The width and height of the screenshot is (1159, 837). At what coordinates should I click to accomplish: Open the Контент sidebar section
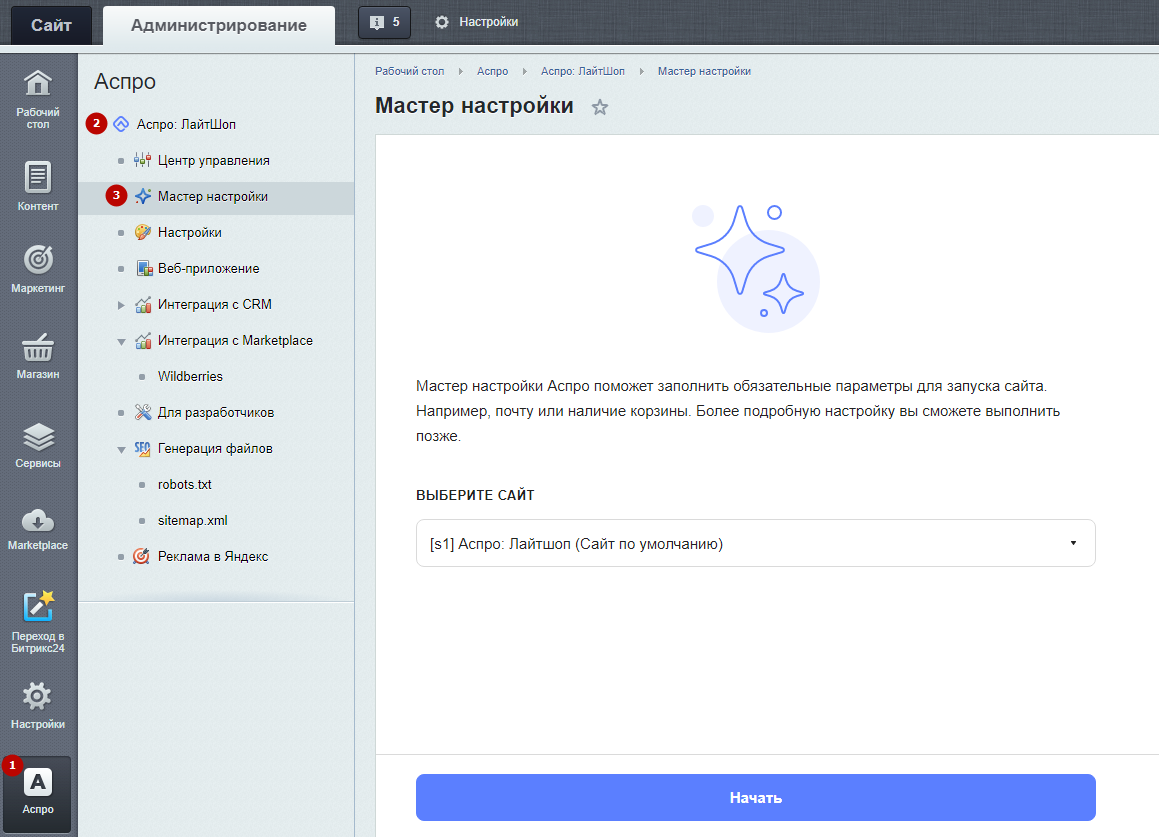pyautogui.click(x=38, y=186)
